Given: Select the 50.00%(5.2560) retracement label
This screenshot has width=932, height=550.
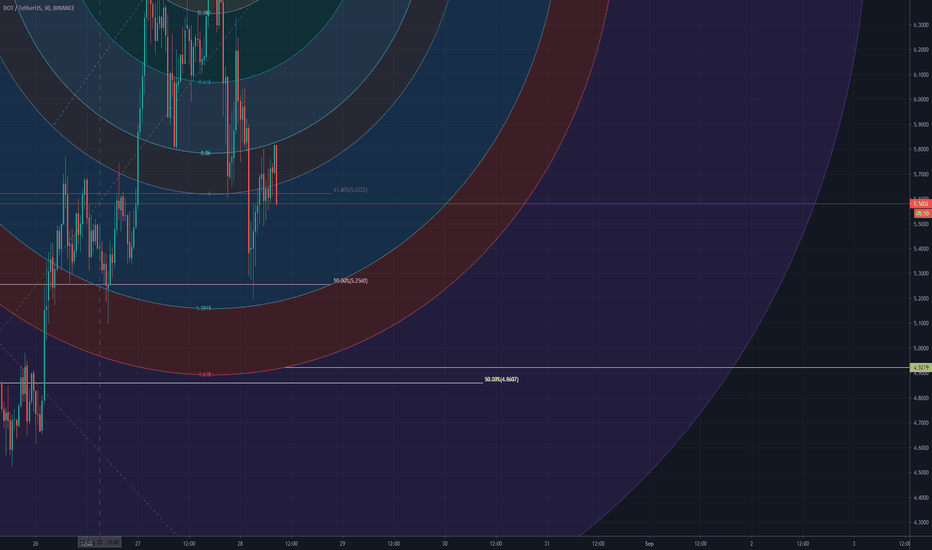Looking at the screenshot, I should pos(350,281).
